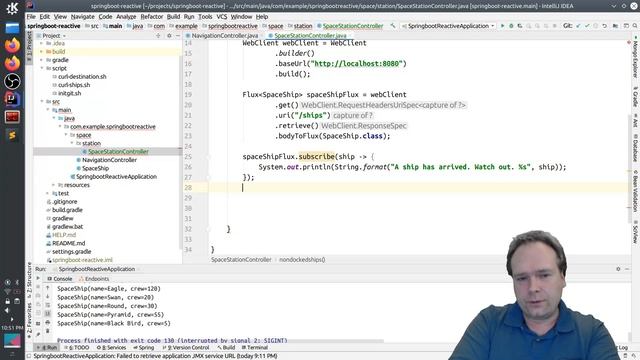The width and height of the screenshot is (640, 360).
Task: Expand the gradle folder
Action: coord(42,60)
